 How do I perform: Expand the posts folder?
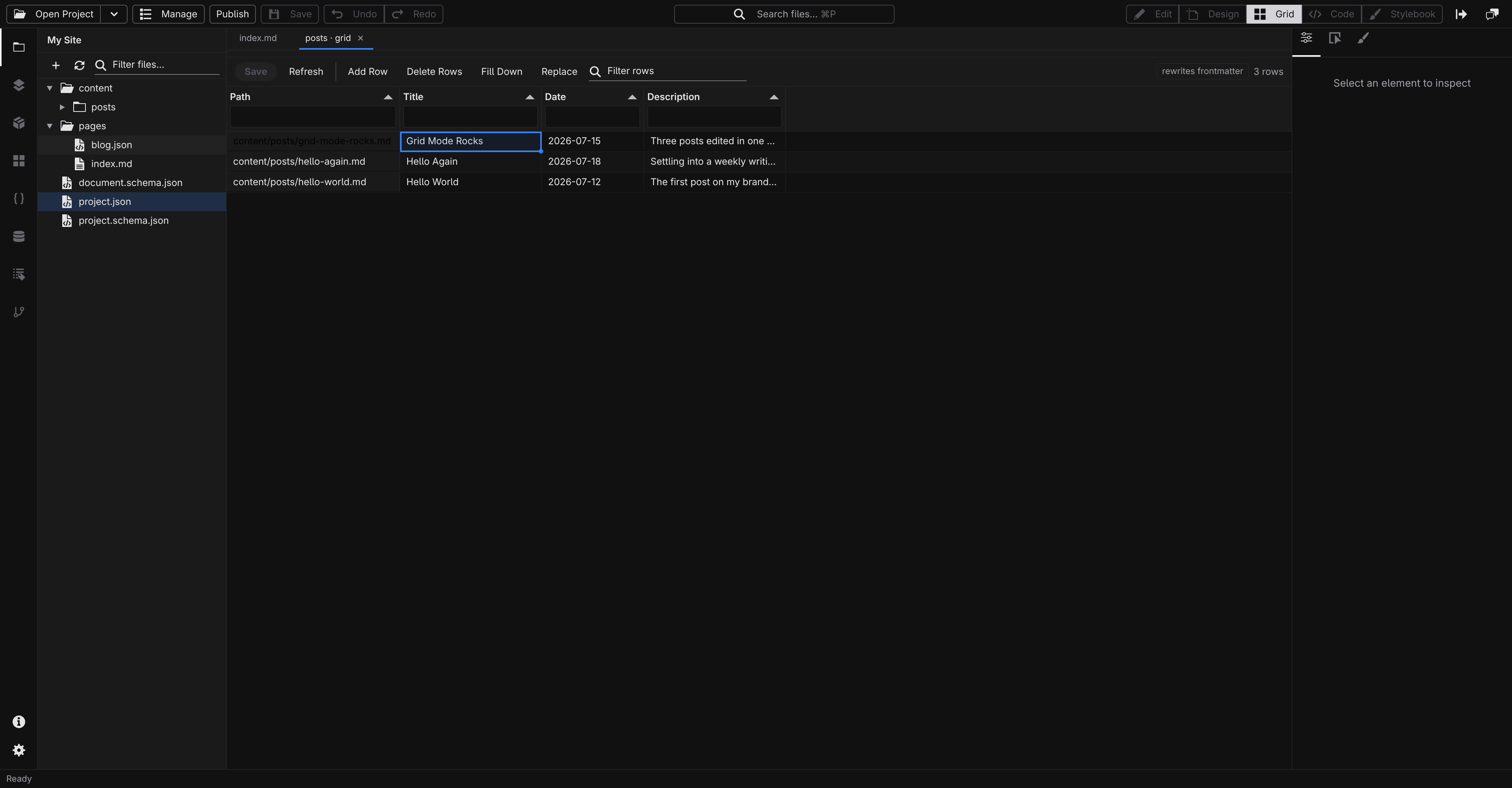(62, 107)
